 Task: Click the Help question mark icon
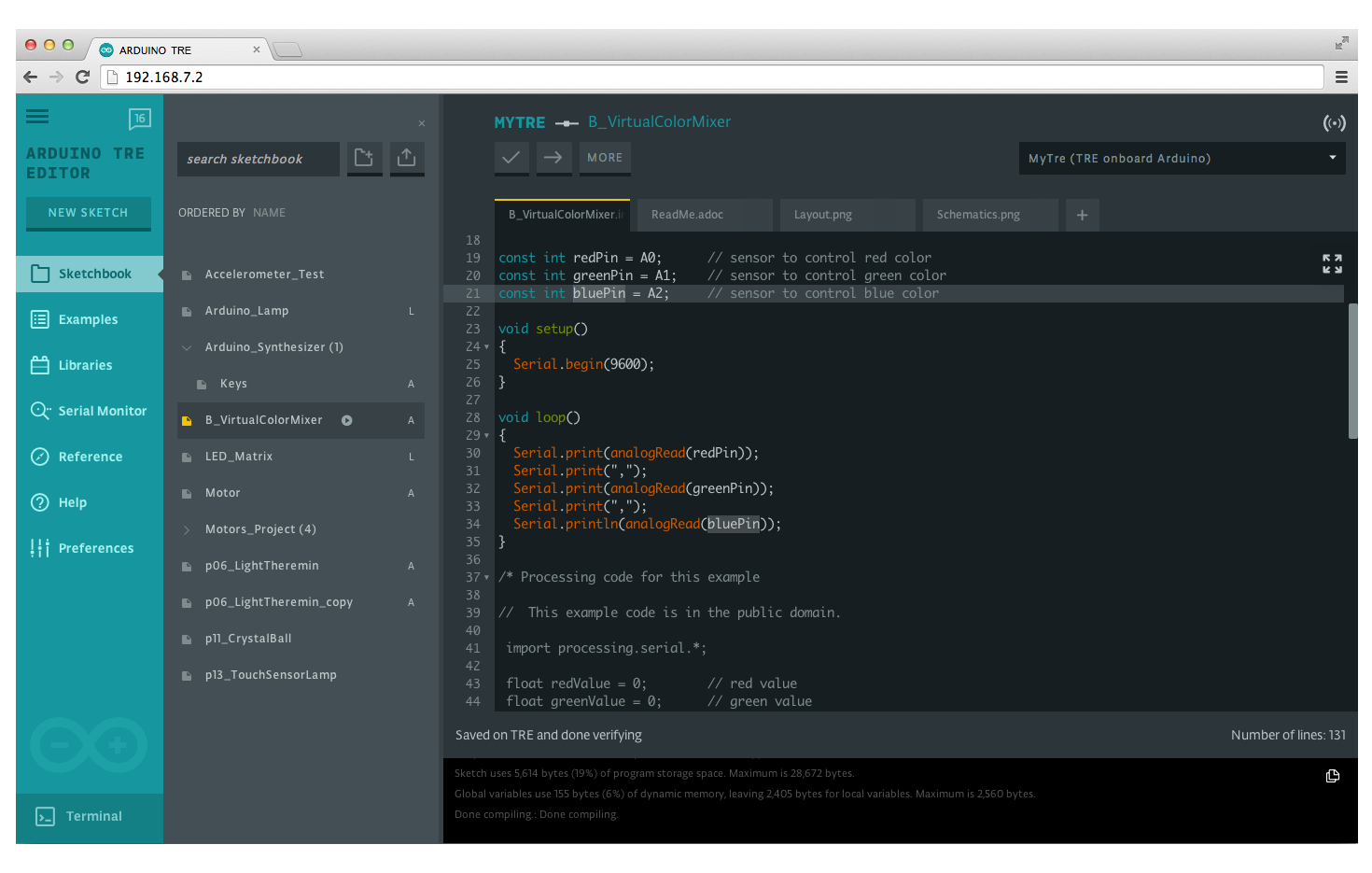coord(40,502)
